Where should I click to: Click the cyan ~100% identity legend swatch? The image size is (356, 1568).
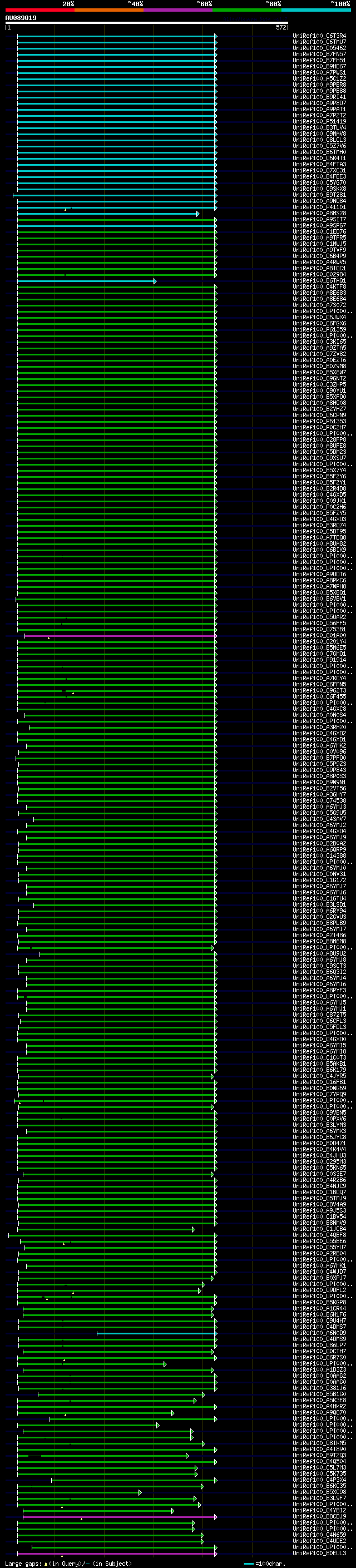point(317,10)
